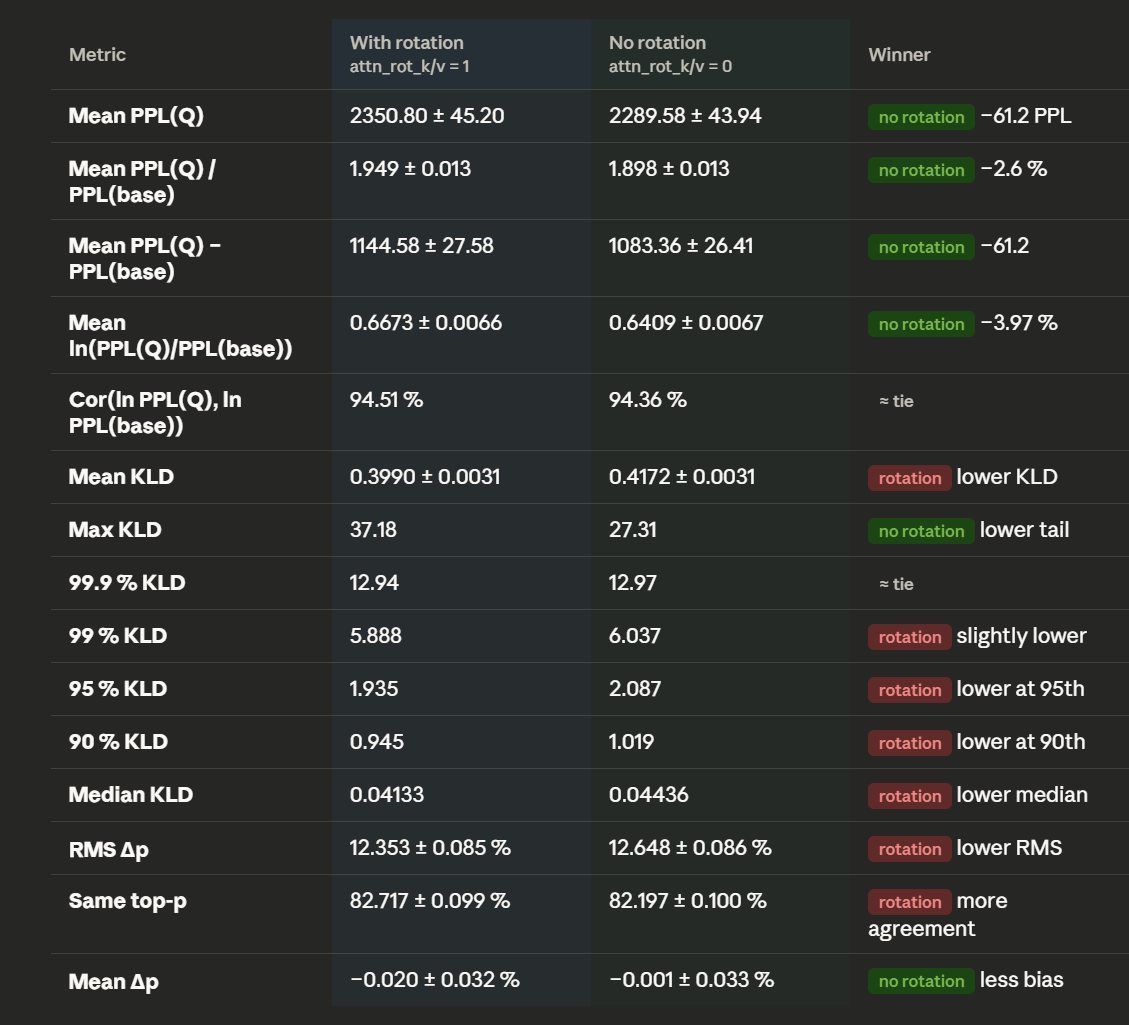Click value '0.3990 ± 0.0031'

click(x=425, y=477)
